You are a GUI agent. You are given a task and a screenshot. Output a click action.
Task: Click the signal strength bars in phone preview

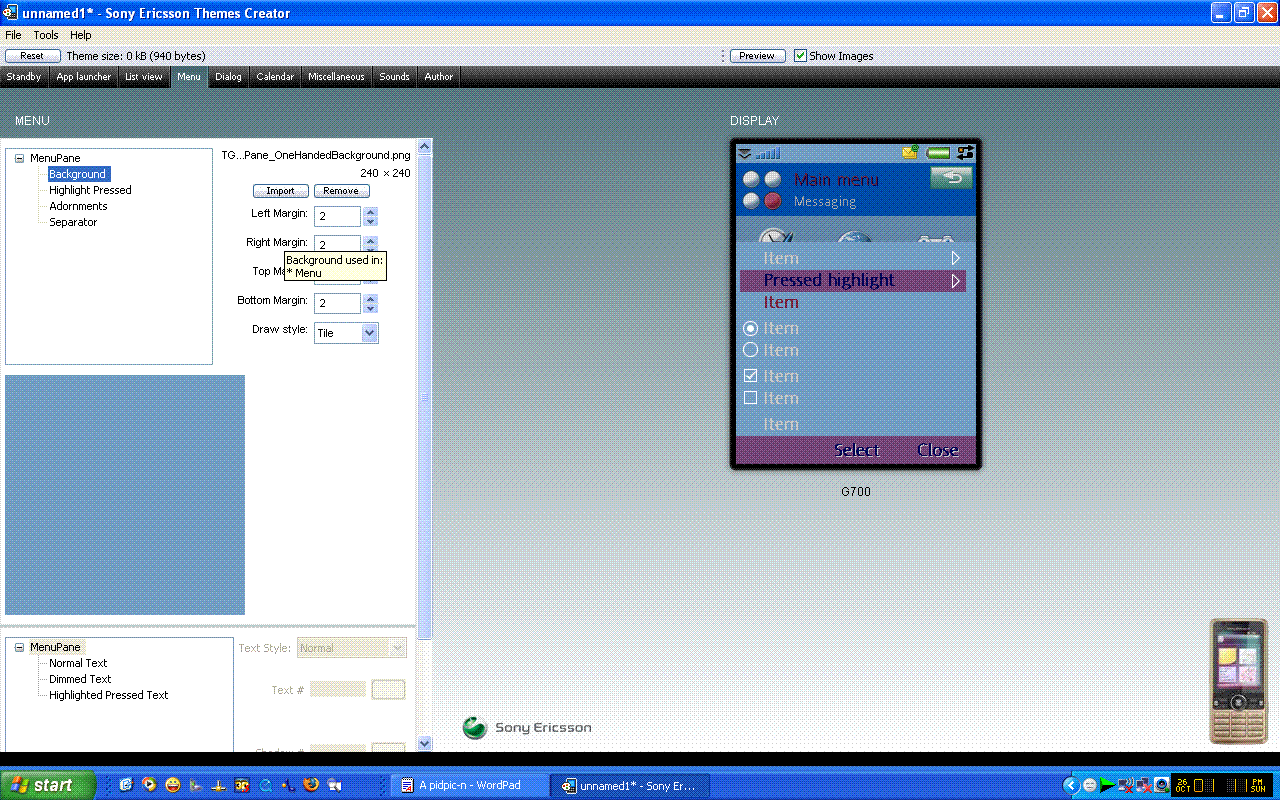click(768, 153)
